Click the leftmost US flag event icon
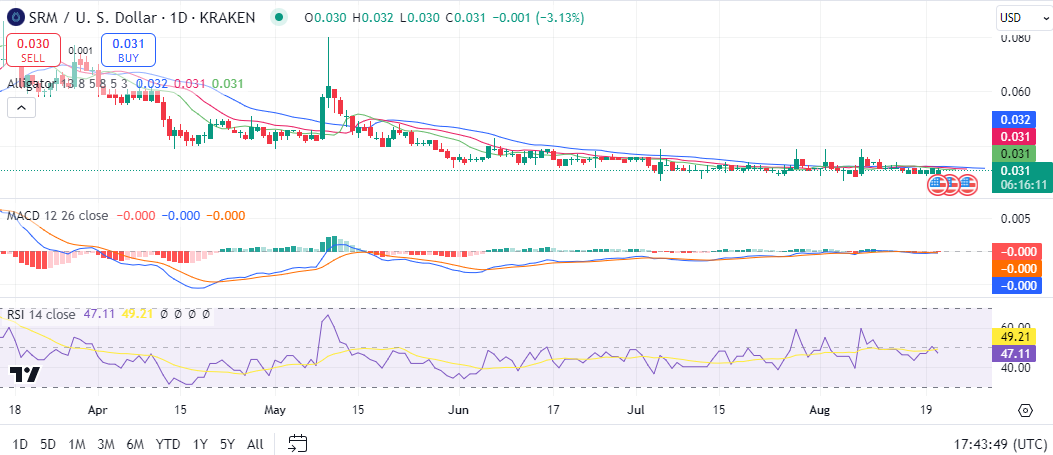The height and width of the screenshot is (455, 1053). point(937,185)
